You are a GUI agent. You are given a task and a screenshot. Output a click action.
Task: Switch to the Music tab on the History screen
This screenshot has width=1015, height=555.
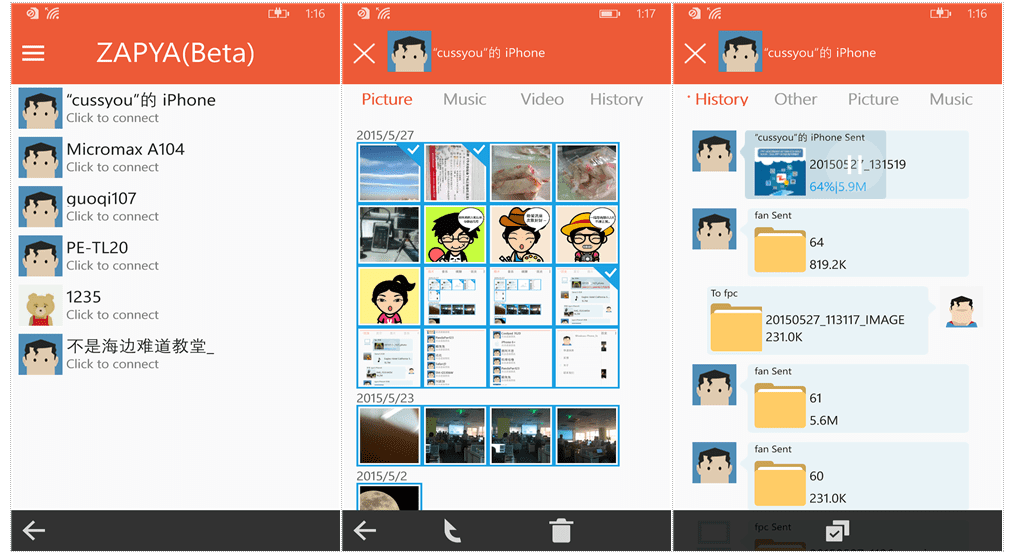[x=951, y=99]
